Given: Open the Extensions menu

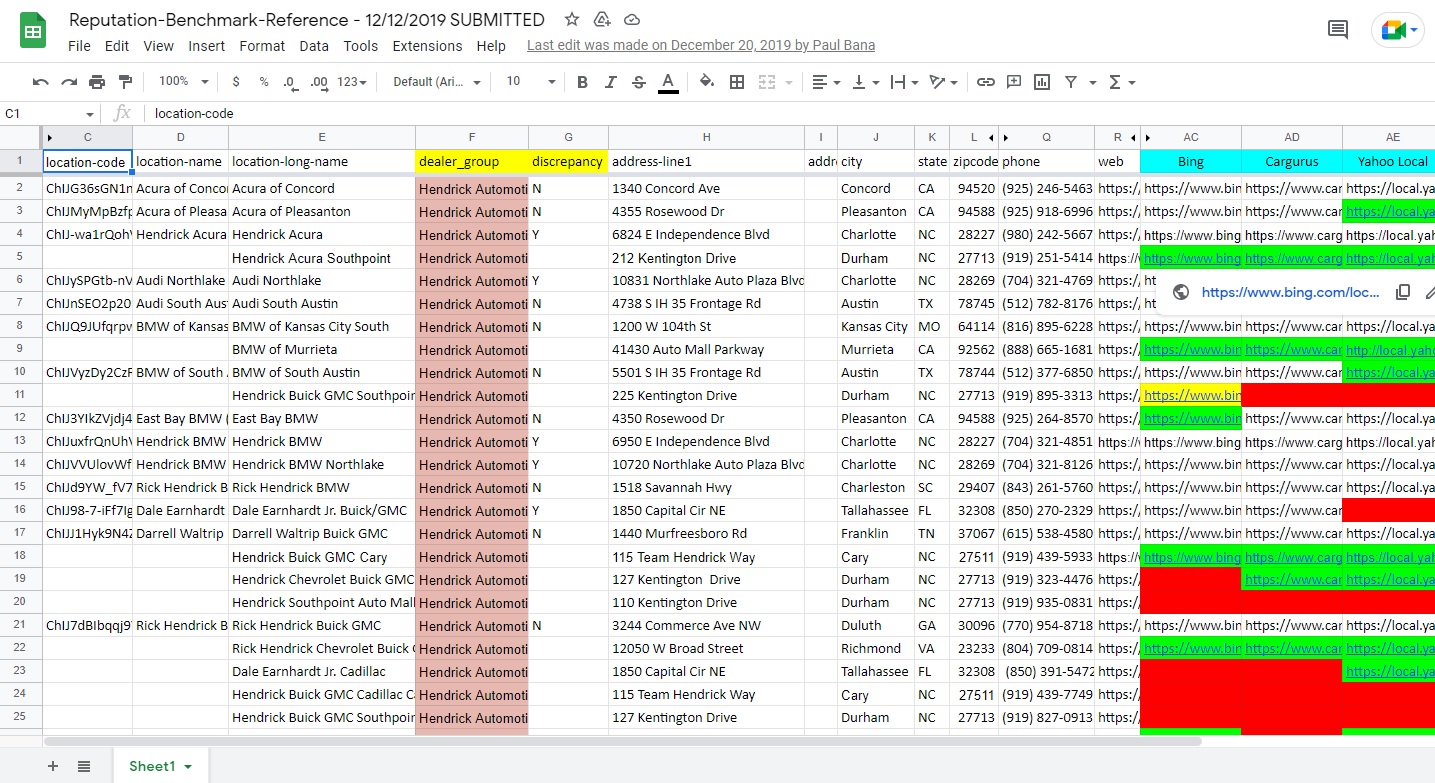Looking at the screenshot, I should tap(427, 46).
